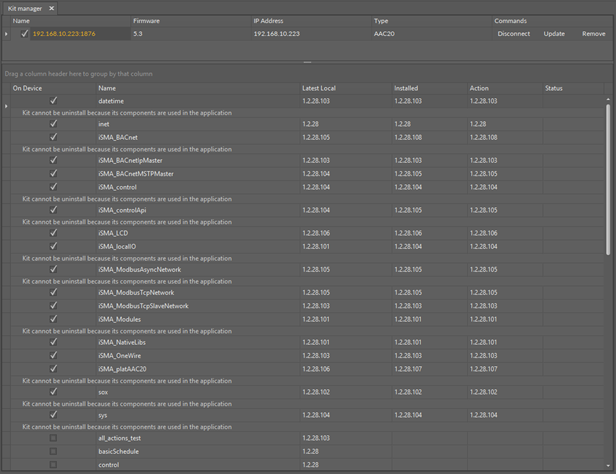Viewport: 616px width, 474px height.
Task: Click the Remove command
Action: [593, 34]
